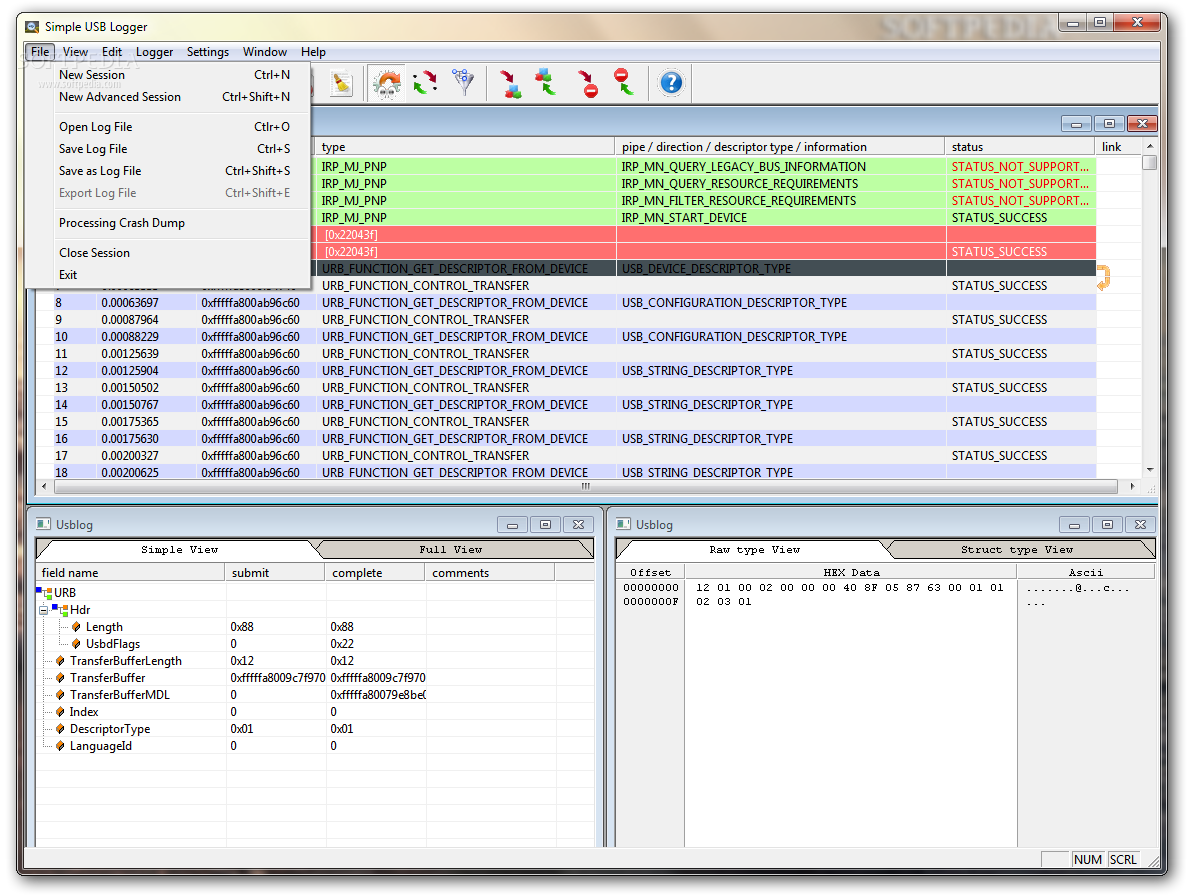
Task: Collapse the Hdr tree node
Action: (x=44, y=610)
